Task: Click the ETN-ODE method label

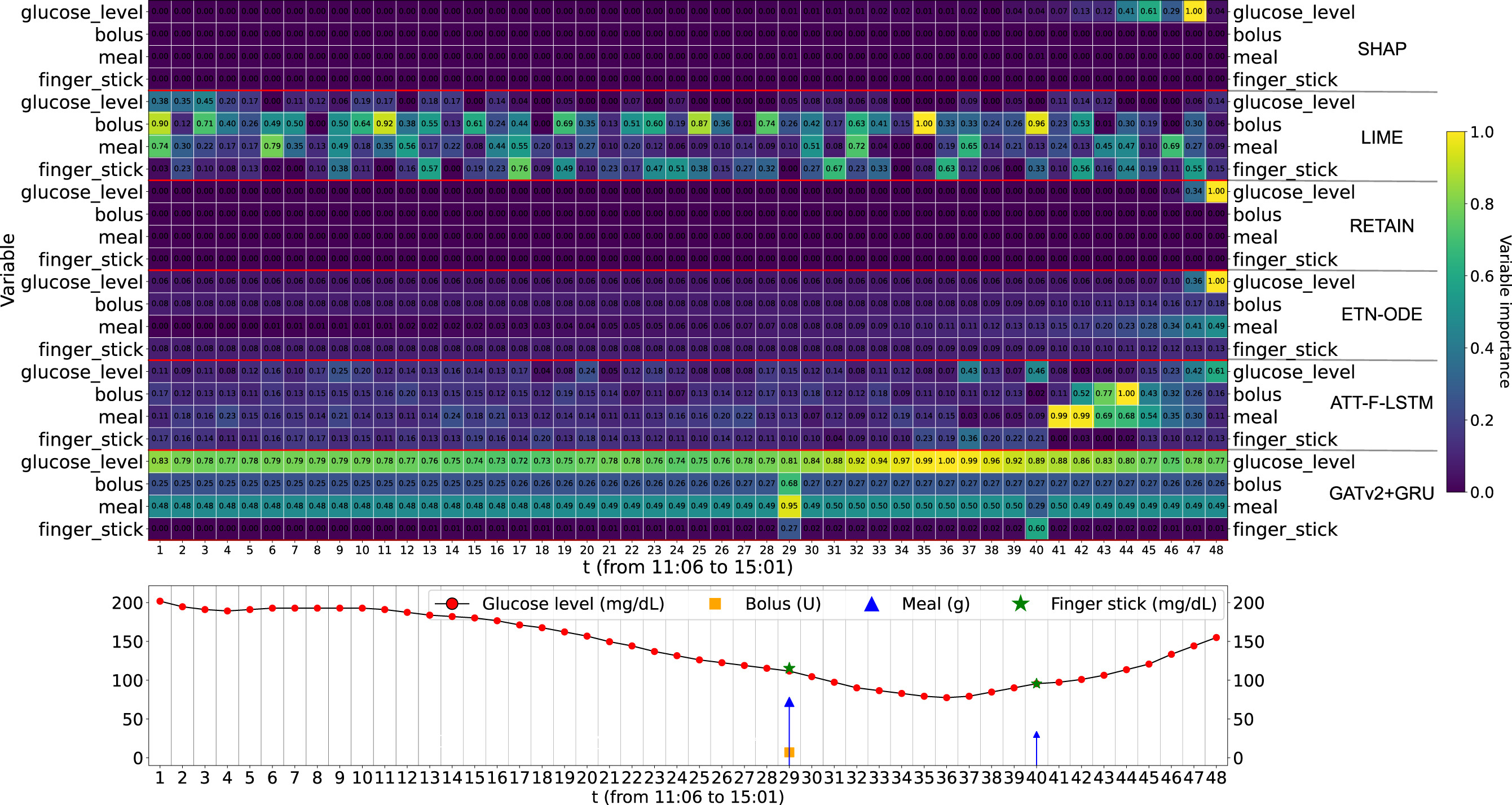Action: pos(1381,314)
